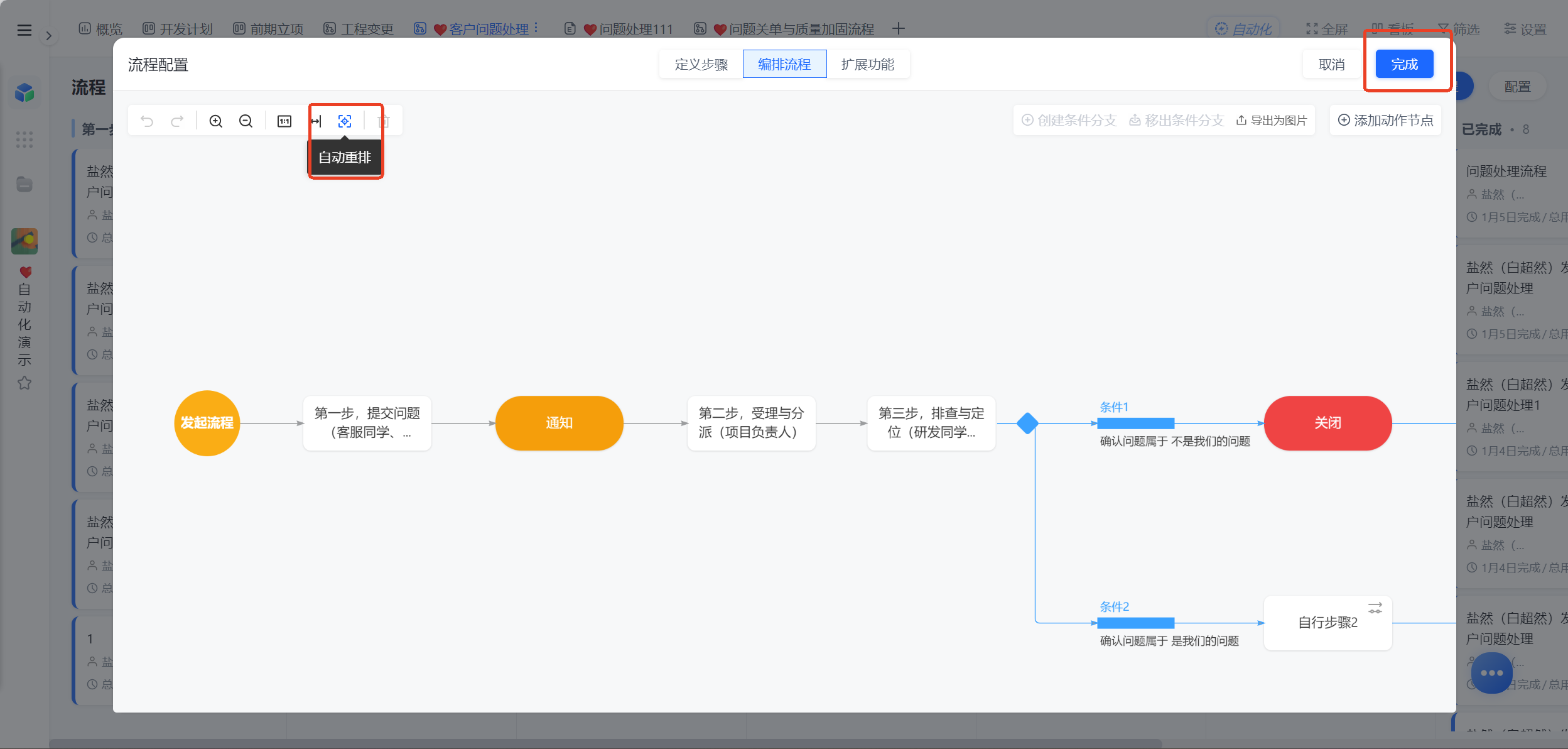Click the 全屏 fullscreen button

(x=1327, y=29)
